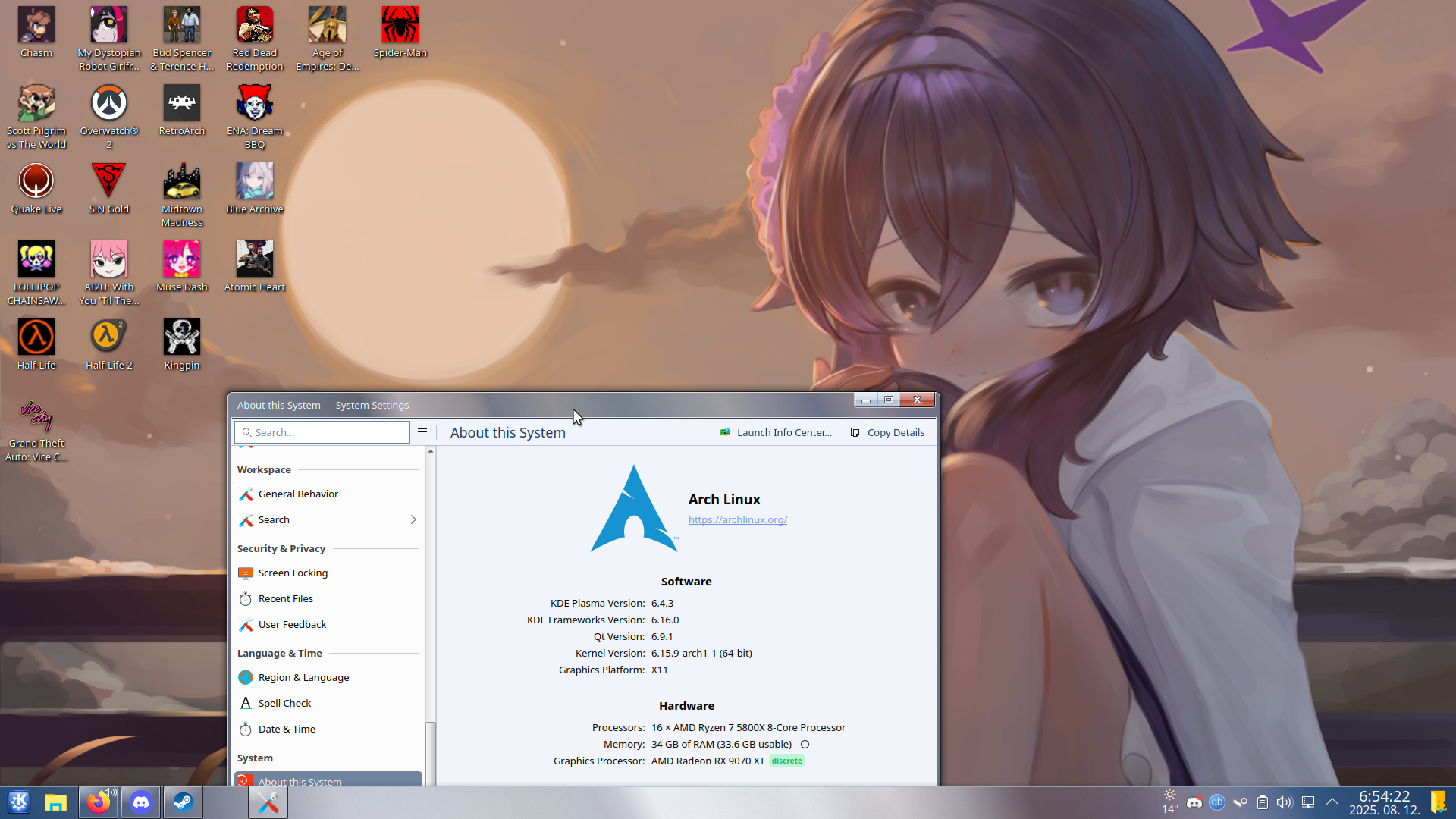Expand hidden system tray icons arrow
This screenshot has width=1456, height=819.
[1332, 802]
